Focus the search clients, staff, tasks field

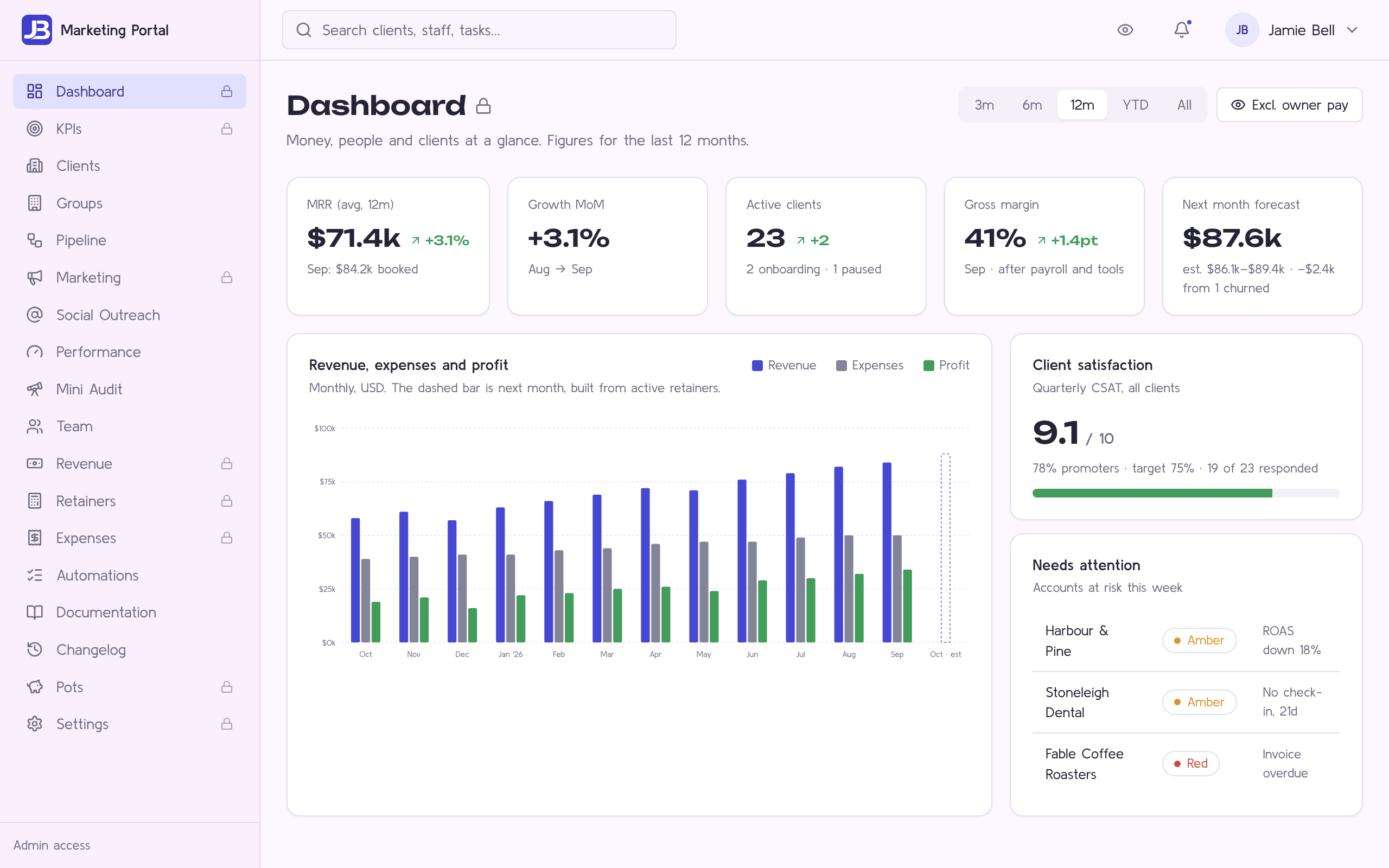[x=479, y=30]
